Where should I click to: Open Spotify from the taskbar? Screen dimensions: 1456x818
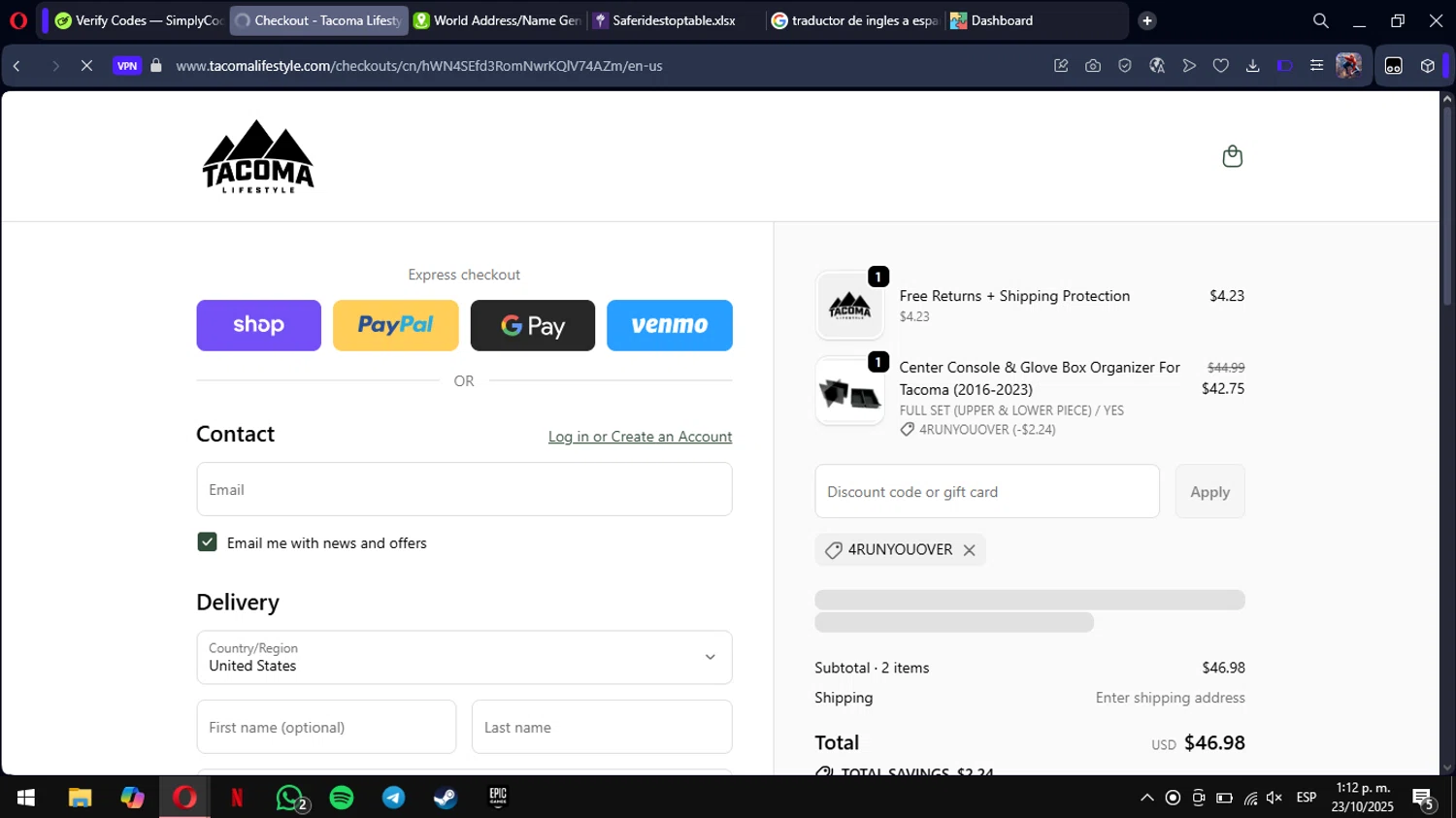coord(342,798)
